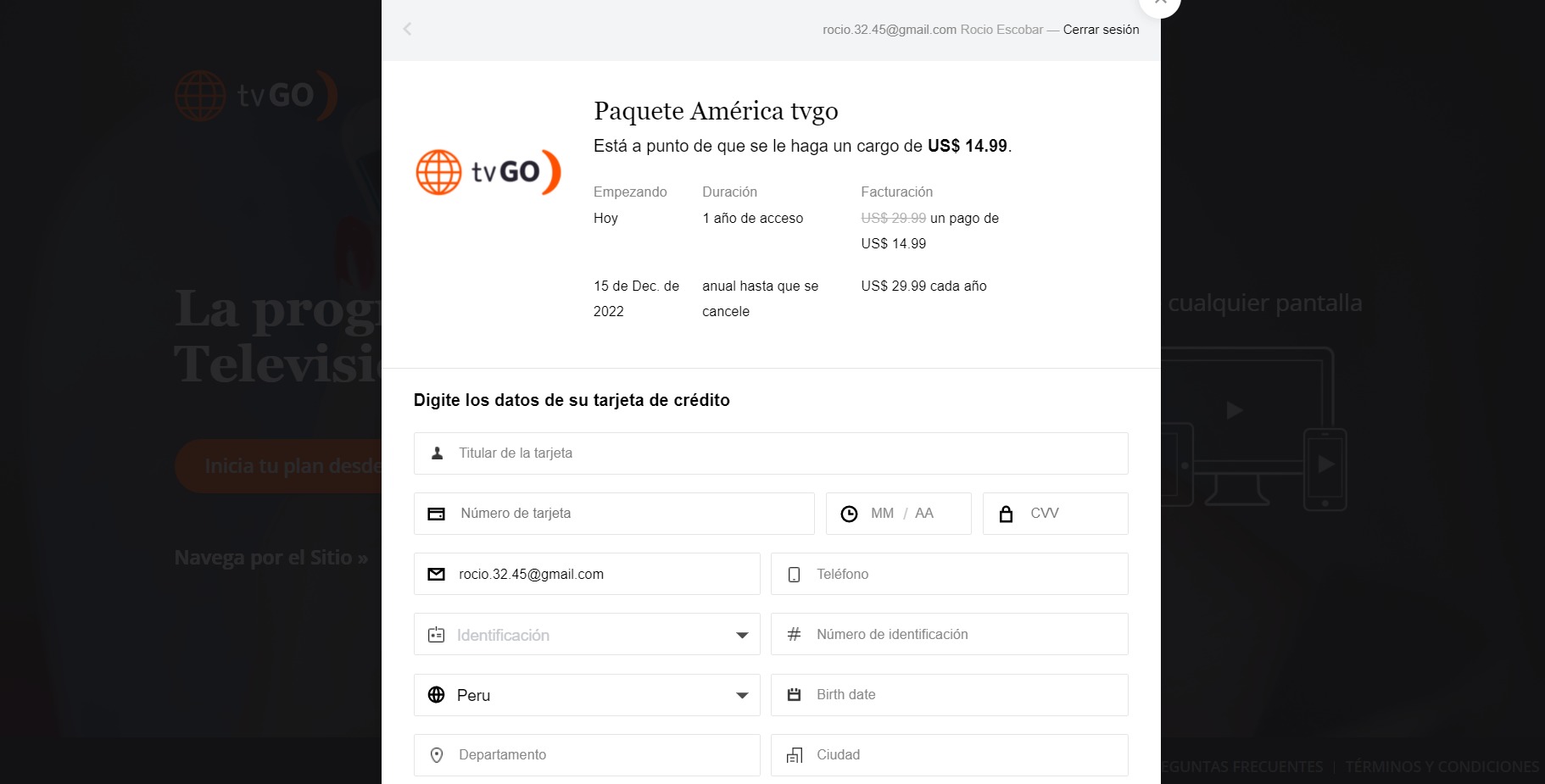Go back using the left chevron arrow
Image resolution: width=1545 pixels, height=784 pixels.
(407, 29)
